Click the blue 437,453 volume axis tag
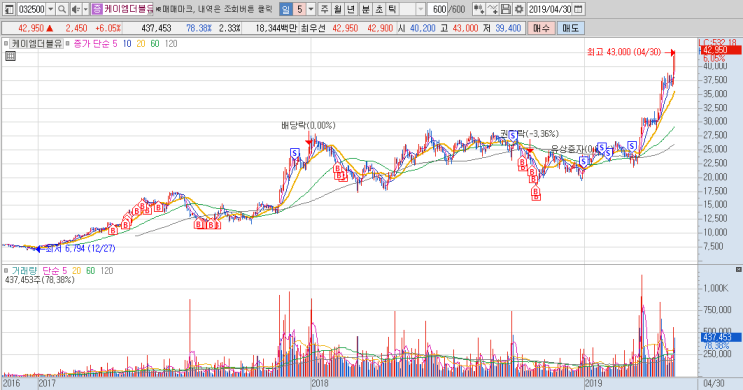The width and height of the screenshot is (743, 390). [x=720, y=337]
